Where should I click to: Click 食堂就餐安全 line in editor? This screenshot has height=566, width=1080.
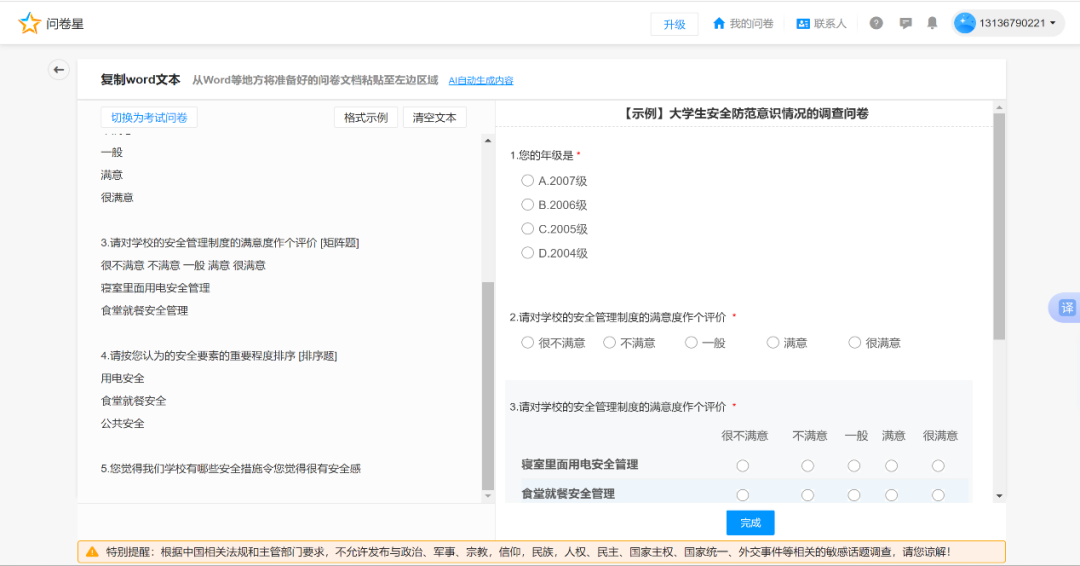pyautogui.click(x=134, y=401)
